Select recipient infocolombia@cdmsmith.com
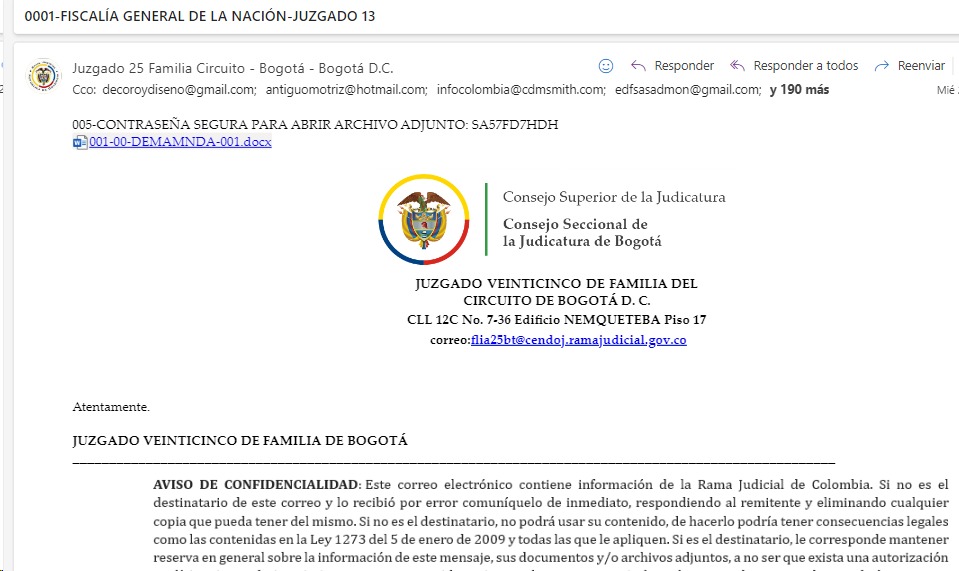This screenshot has height=571, width=959. [x=521, y=90]
